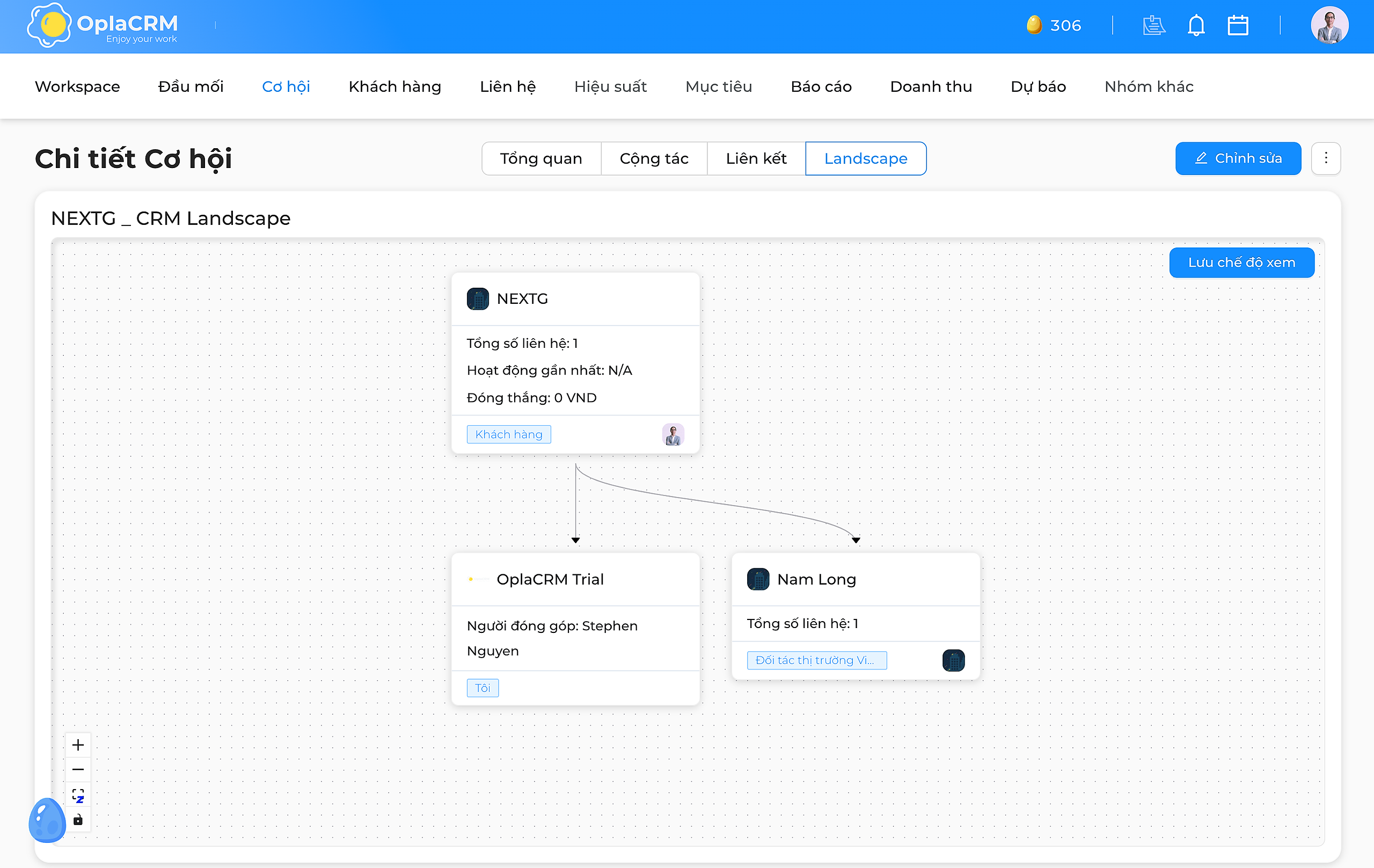Click the fit view icon

78,795
